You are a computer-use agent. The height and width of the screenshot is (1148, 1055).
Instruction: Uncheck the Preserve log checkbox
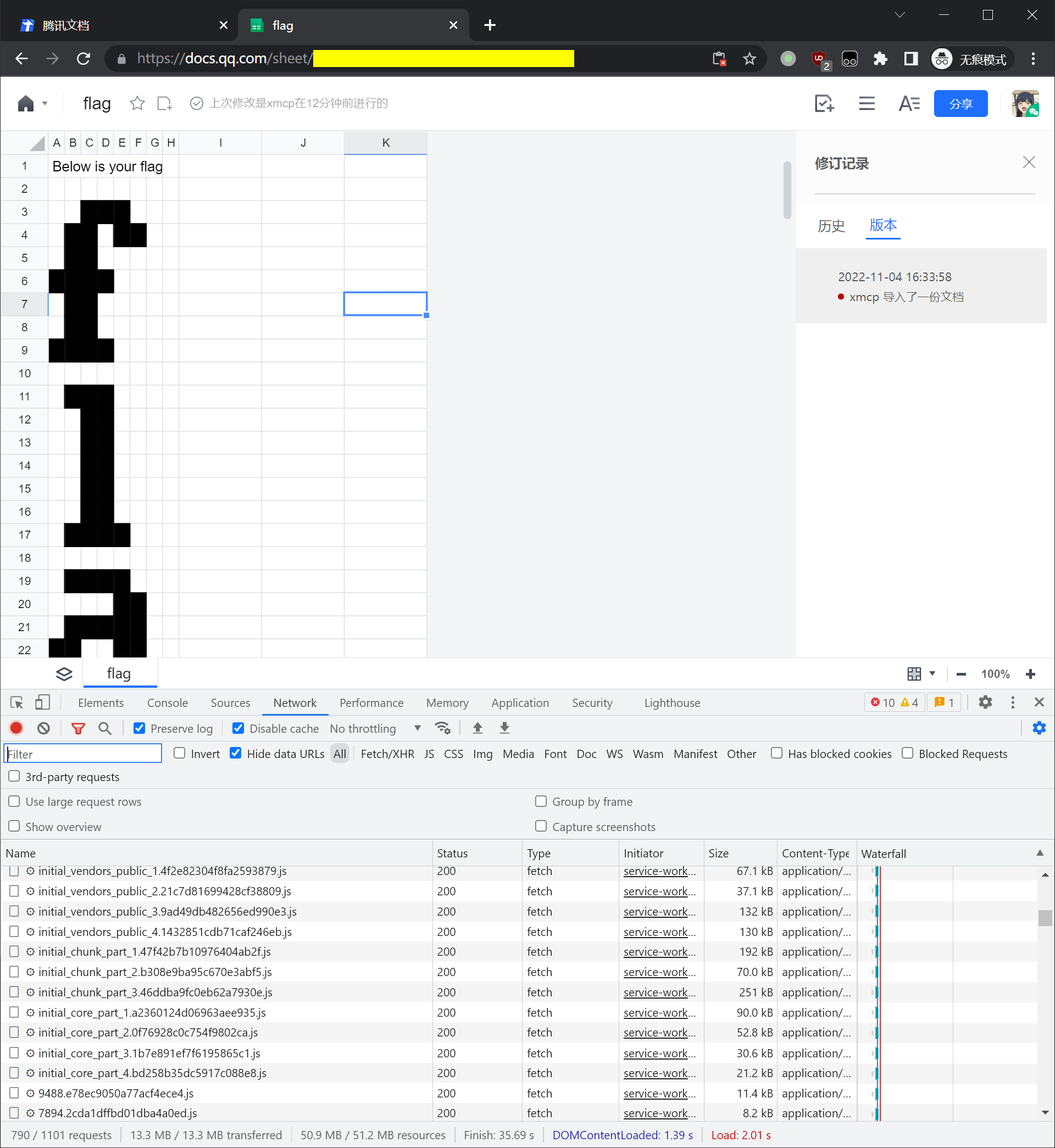coord(140,728)
